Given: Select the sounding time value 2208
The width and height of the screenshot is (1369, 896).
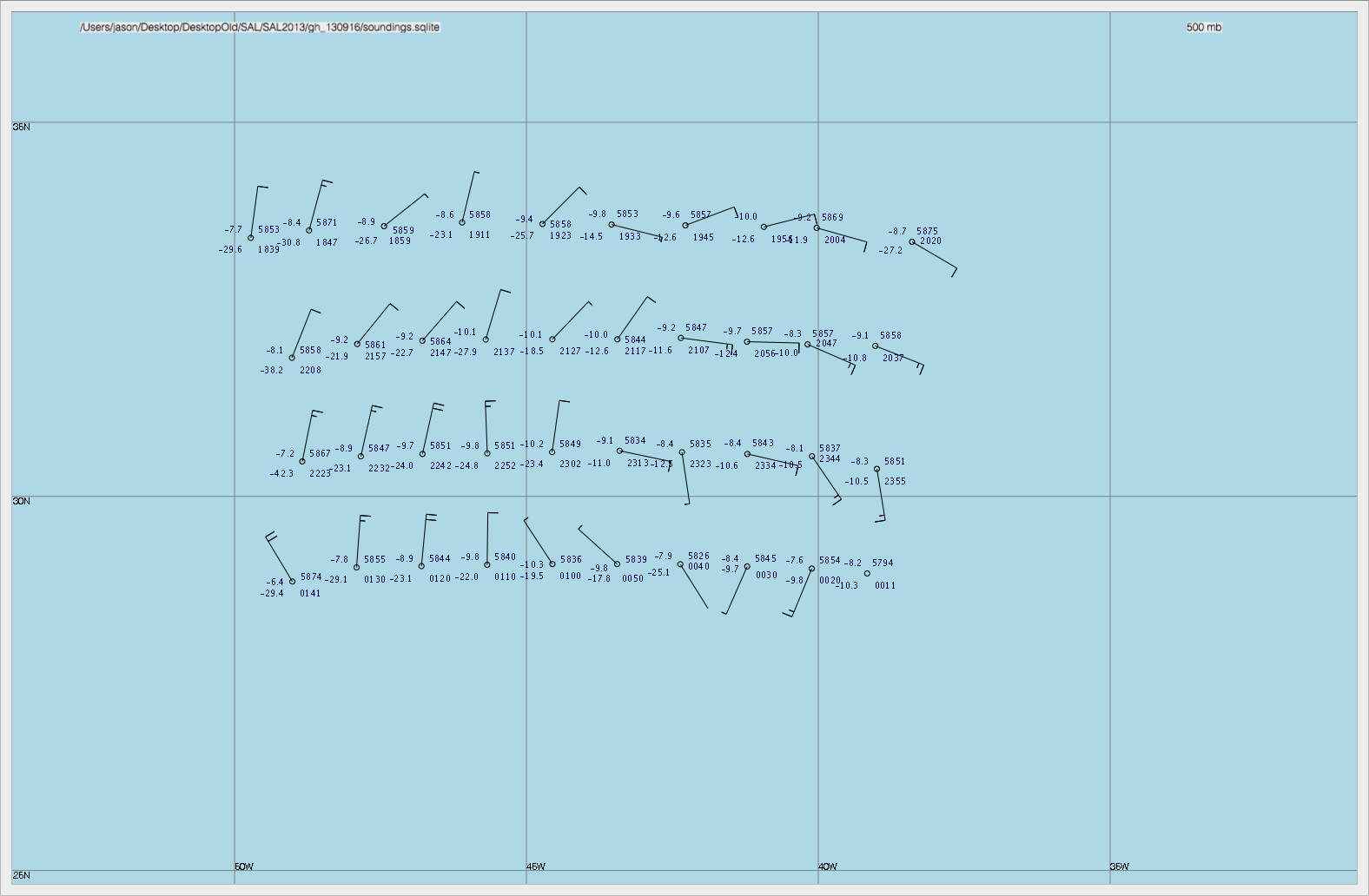Looking at the screenshot, I should pyautogui.click(x=310, y=371).
